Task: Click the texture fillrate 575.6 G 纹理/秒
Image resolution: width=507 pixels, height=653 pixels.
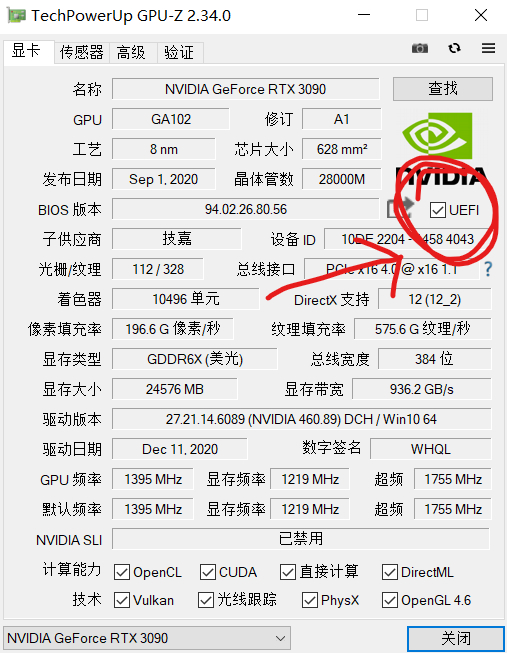Action: click(x=422, y=329)
